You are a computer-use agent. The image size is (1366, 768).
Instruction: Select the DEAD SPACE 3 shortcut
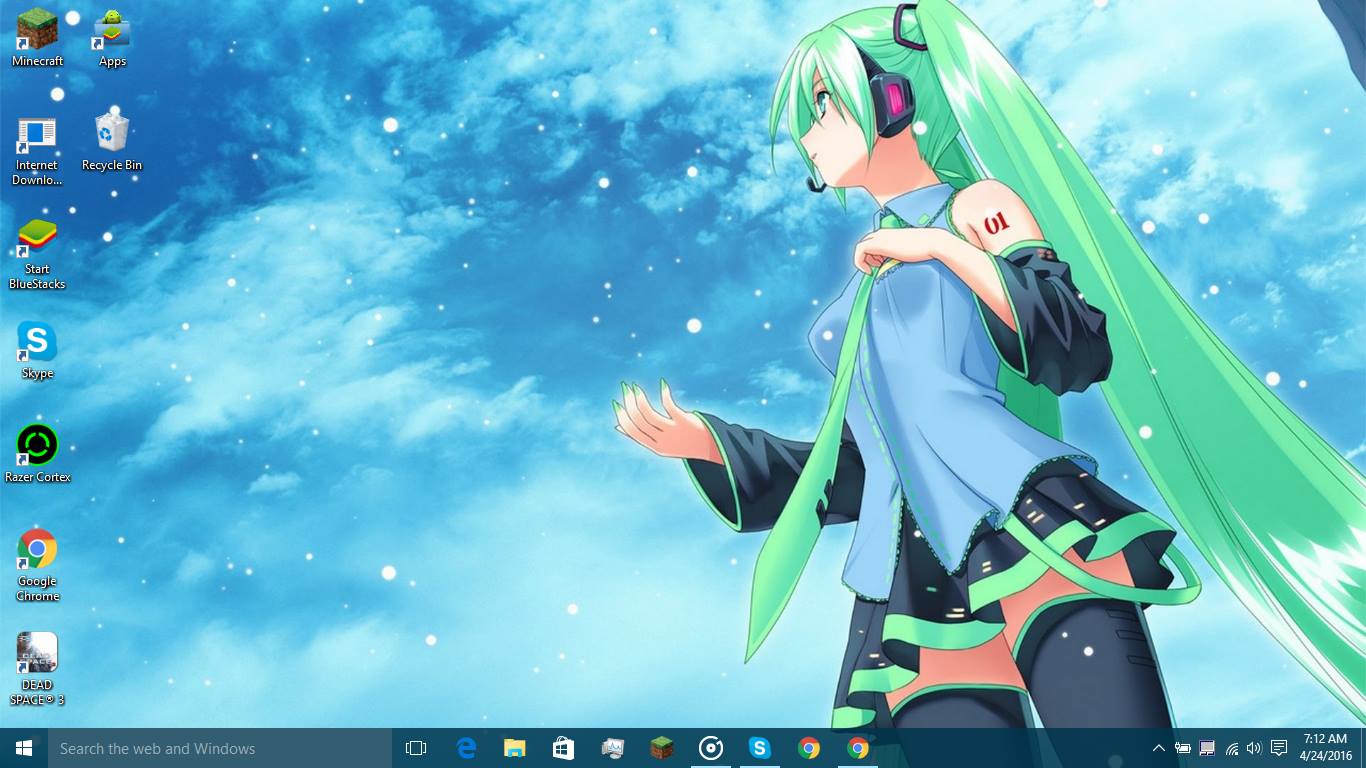37,669
